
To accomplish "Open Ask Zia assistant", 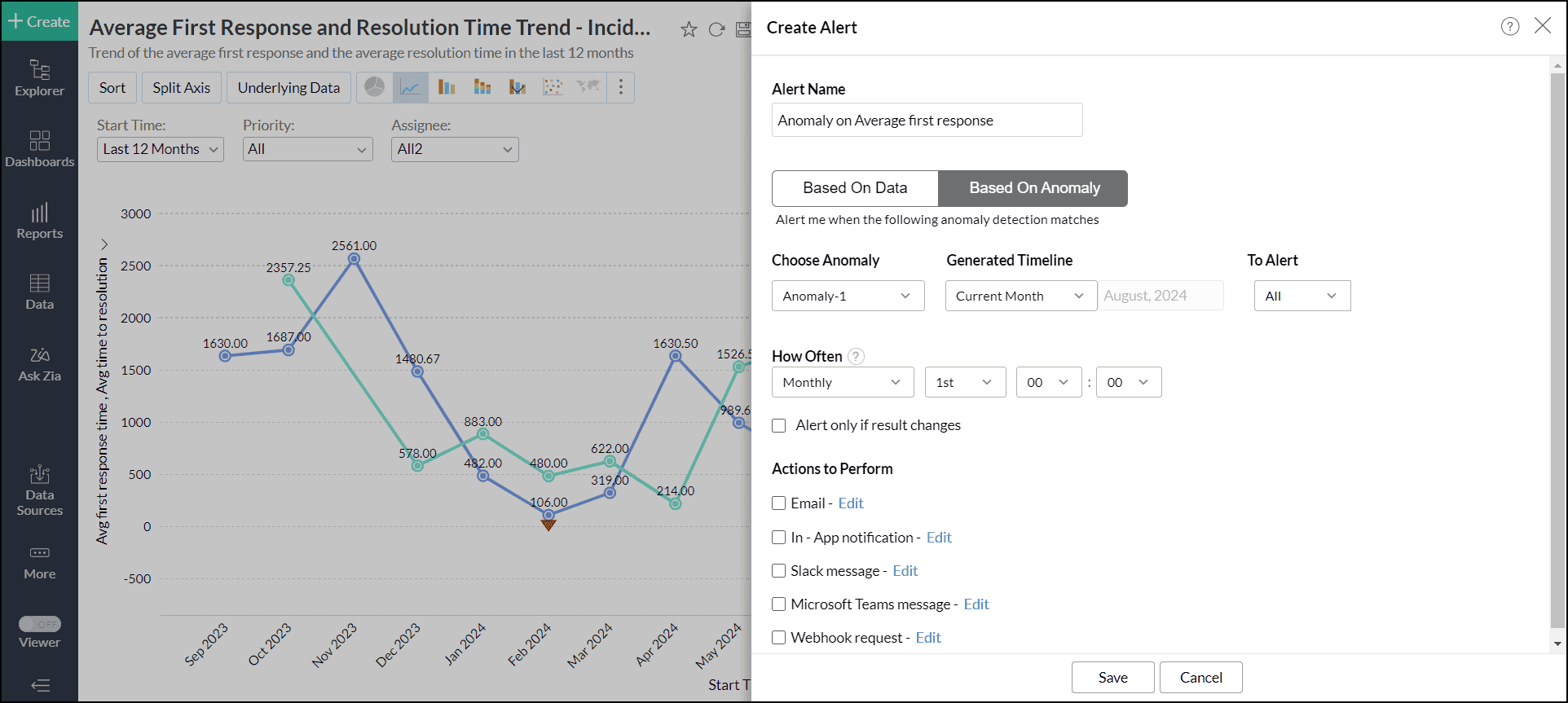I will [x=39, y=364].
